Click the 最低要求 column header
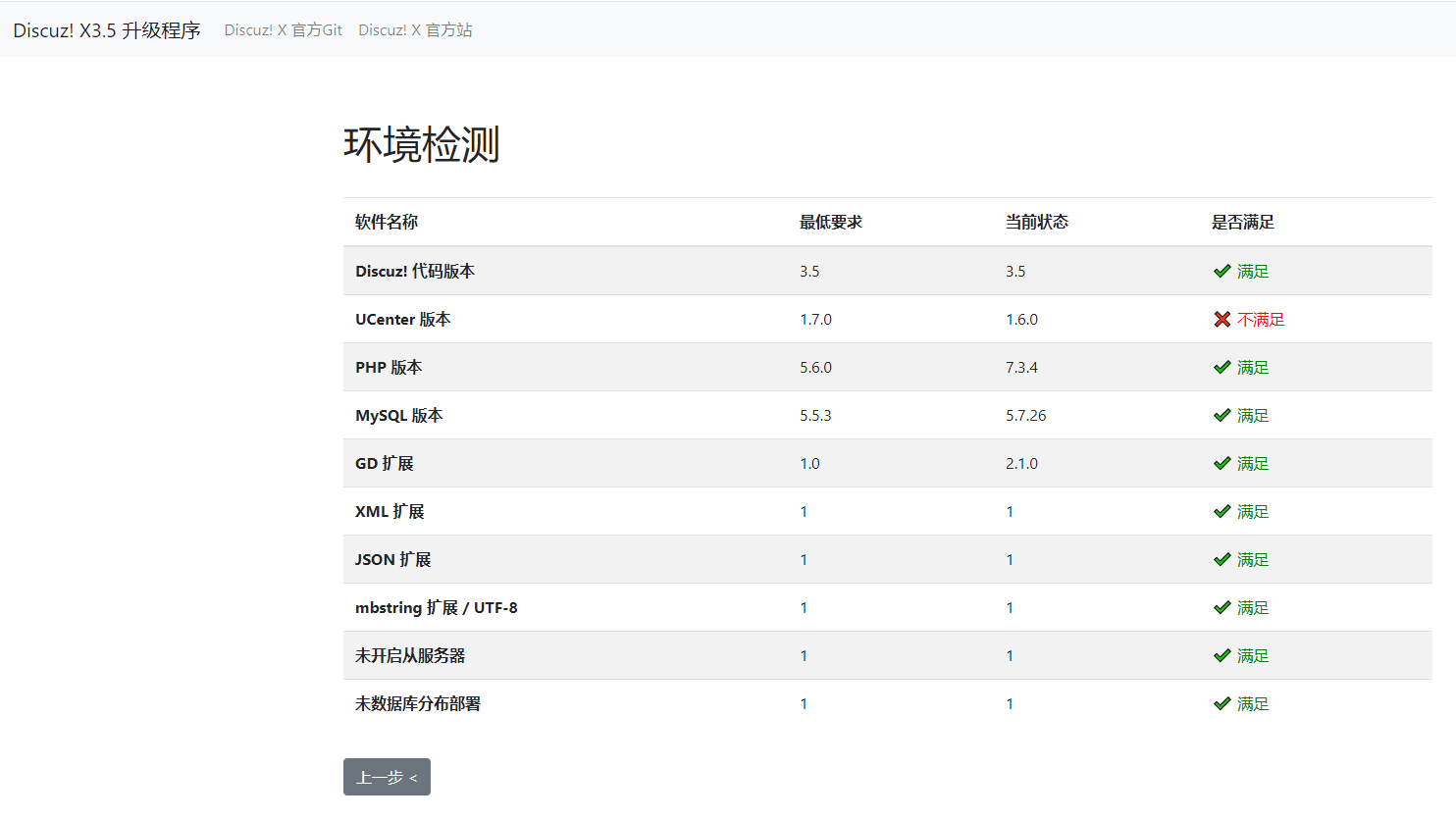Image resolution: width=1456 pixels, height=820 pixels. coord(831,222)
